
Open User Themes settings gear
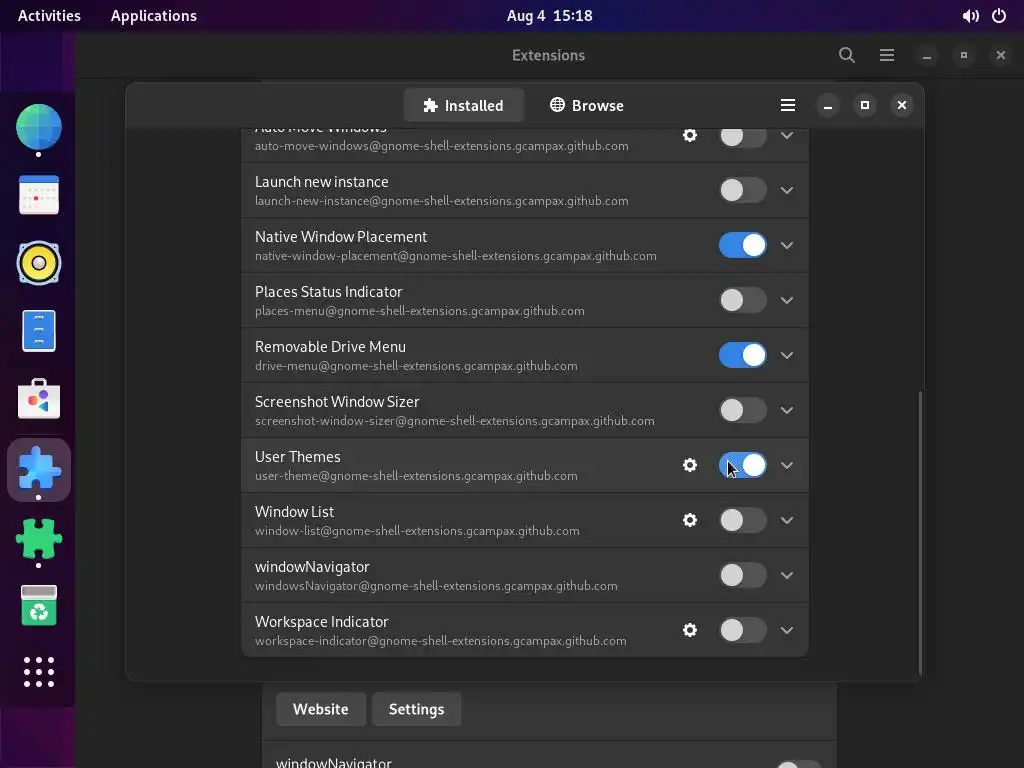[x=690, y=465]
